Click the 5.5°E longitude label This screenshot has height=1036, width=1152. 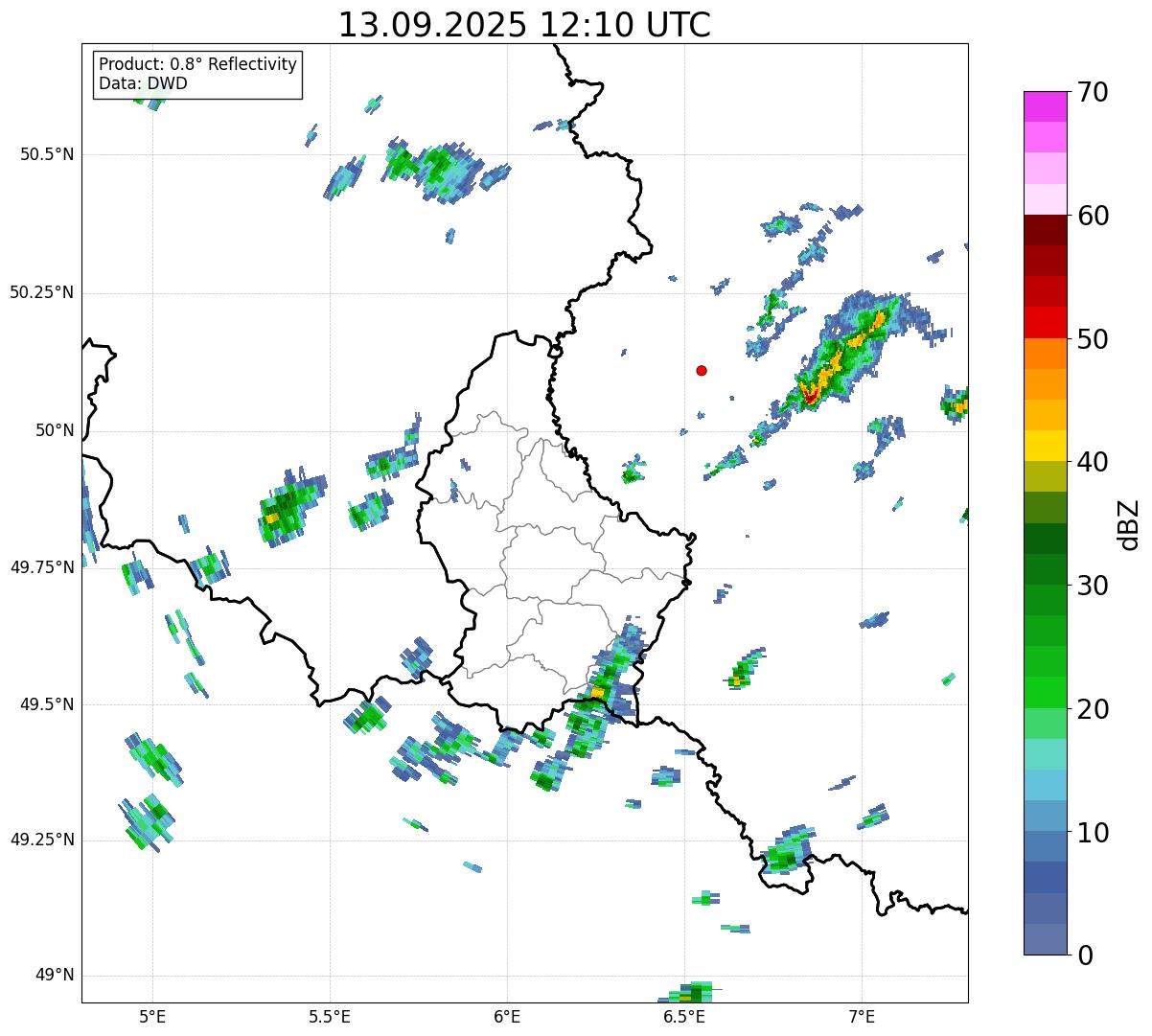[x=330, y=1016]
